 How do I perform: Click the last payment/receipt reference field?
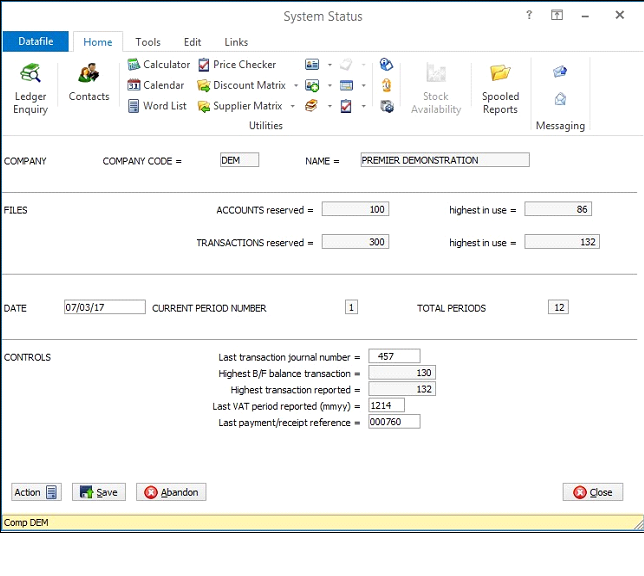pos(394,422)
